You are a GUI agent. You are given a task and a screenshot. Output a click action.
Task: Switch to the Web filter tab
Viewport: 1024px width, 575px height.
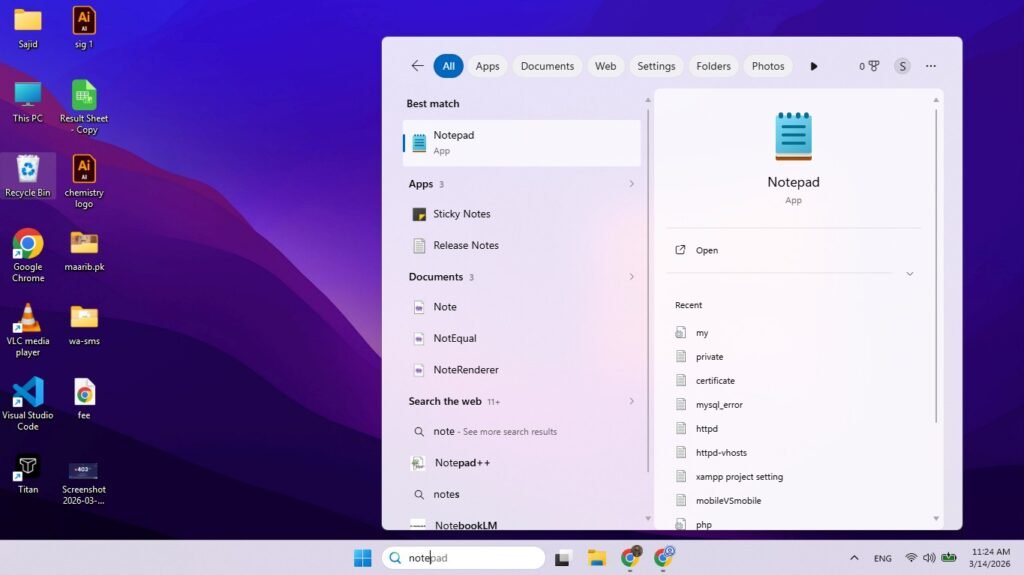pyautogui.click(x=605, y=66)
